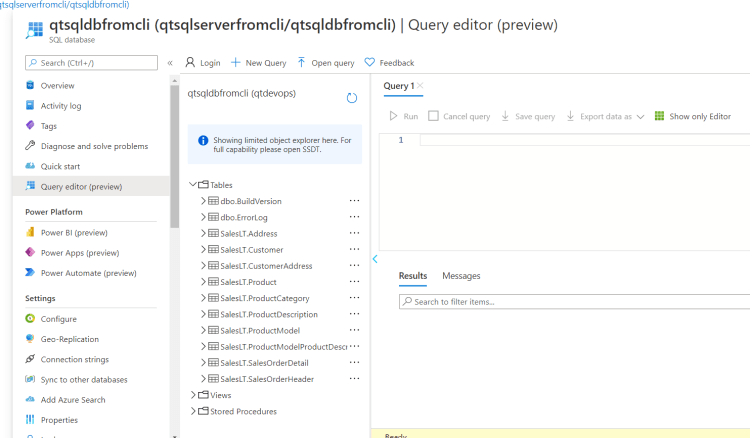750x438 pixels.
Task: Expand dbo.ErrorLog table
Action: pyautogui.click(x=203, y=217)
